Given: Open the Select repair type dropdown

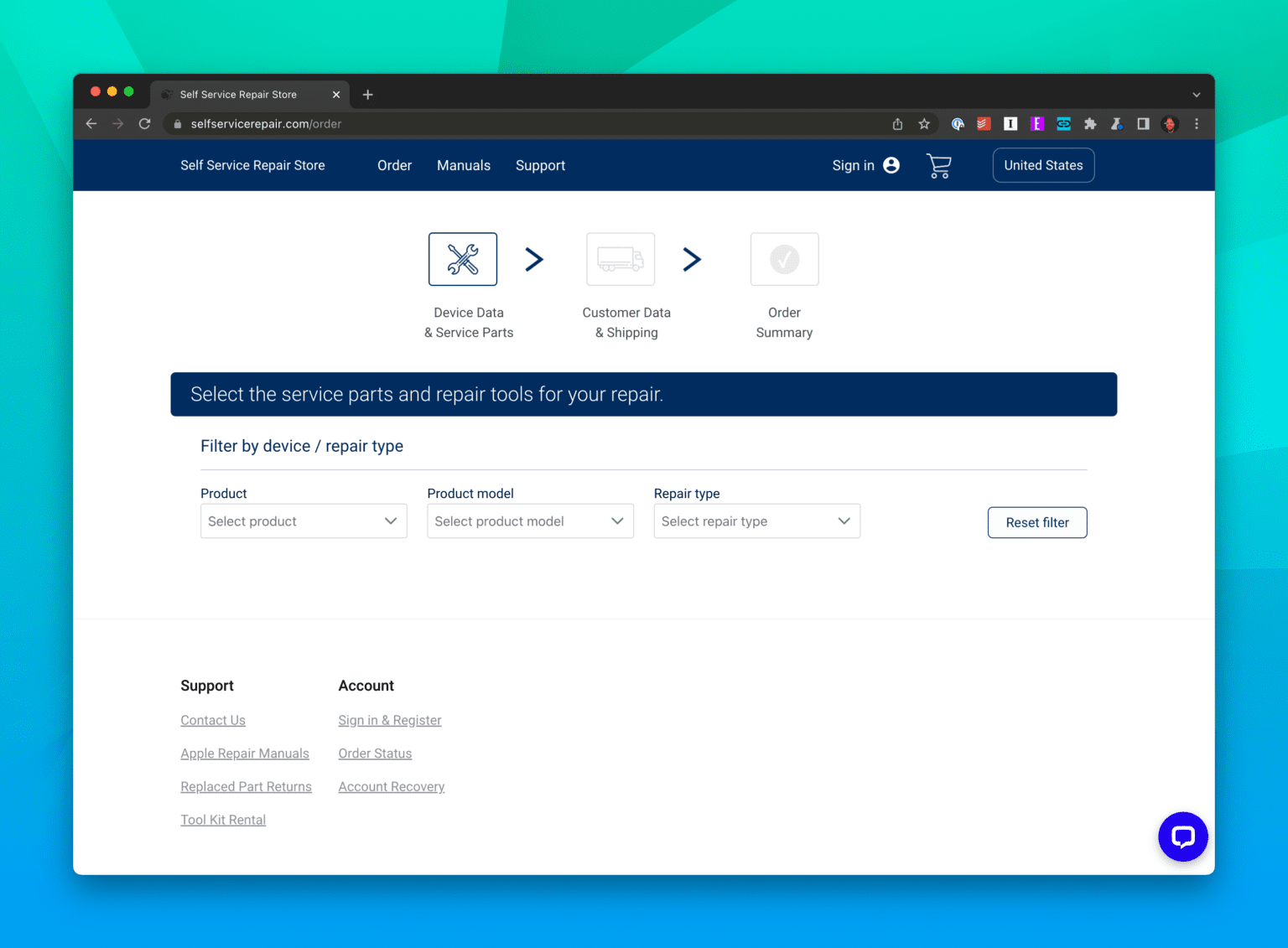Looking at the screenshot, I should 756,521.
